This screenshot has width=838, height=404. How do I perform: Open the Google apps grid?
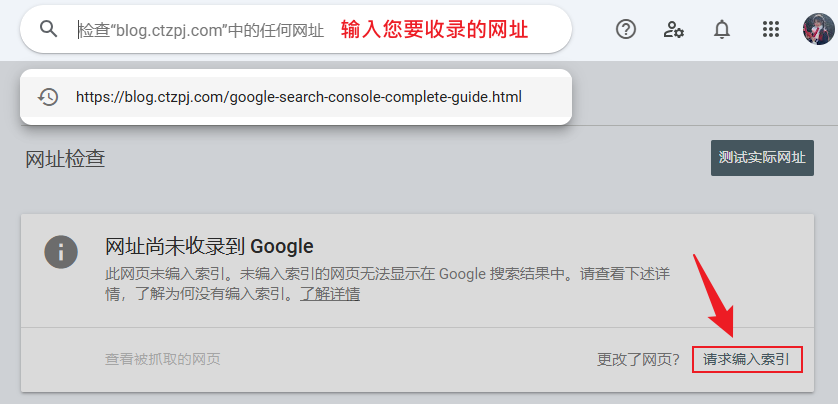(770, 29)
